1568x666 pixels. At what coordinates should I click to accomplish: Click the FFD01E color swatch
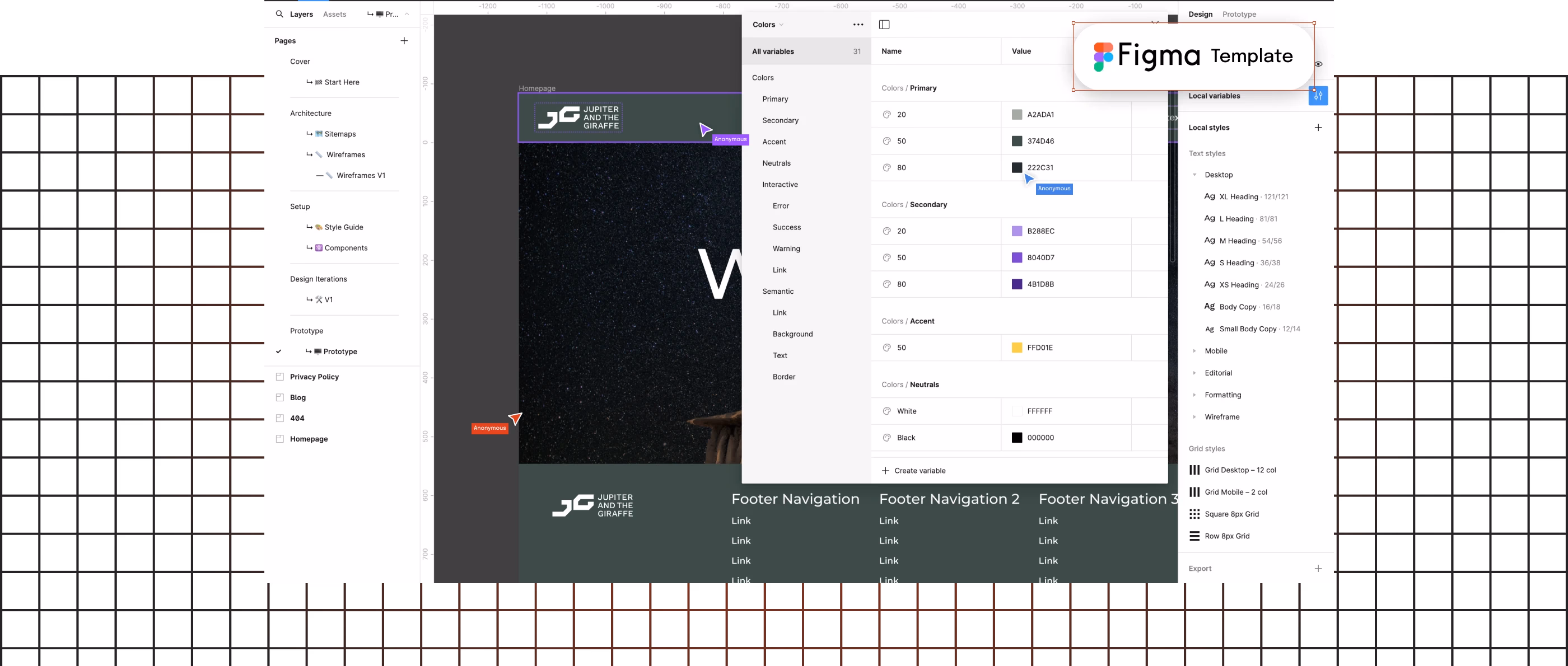coord(1016,348)
